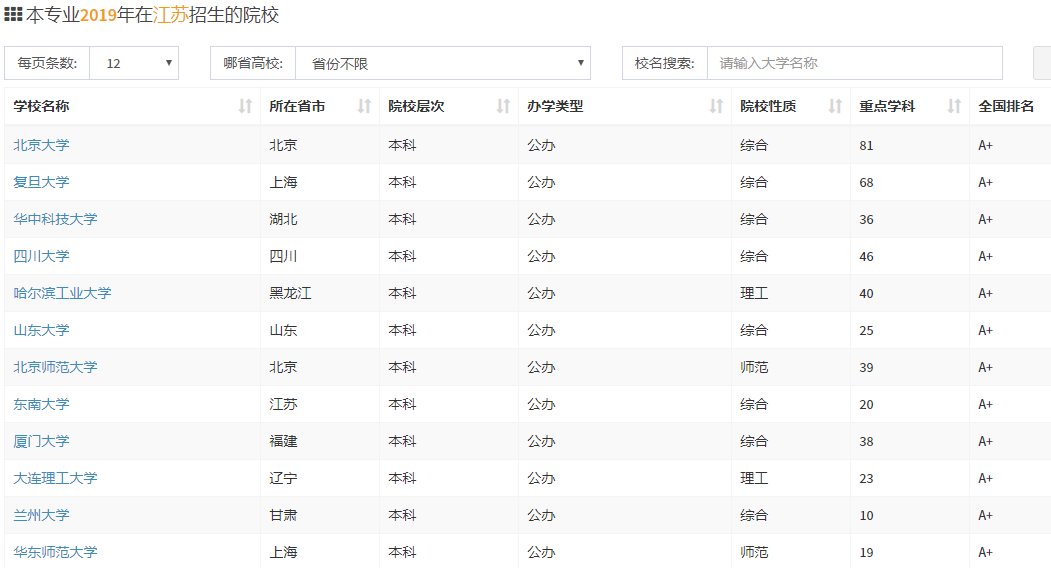Open 兰州大学 link
1051x568 pixels.
[x=41, y=515]
